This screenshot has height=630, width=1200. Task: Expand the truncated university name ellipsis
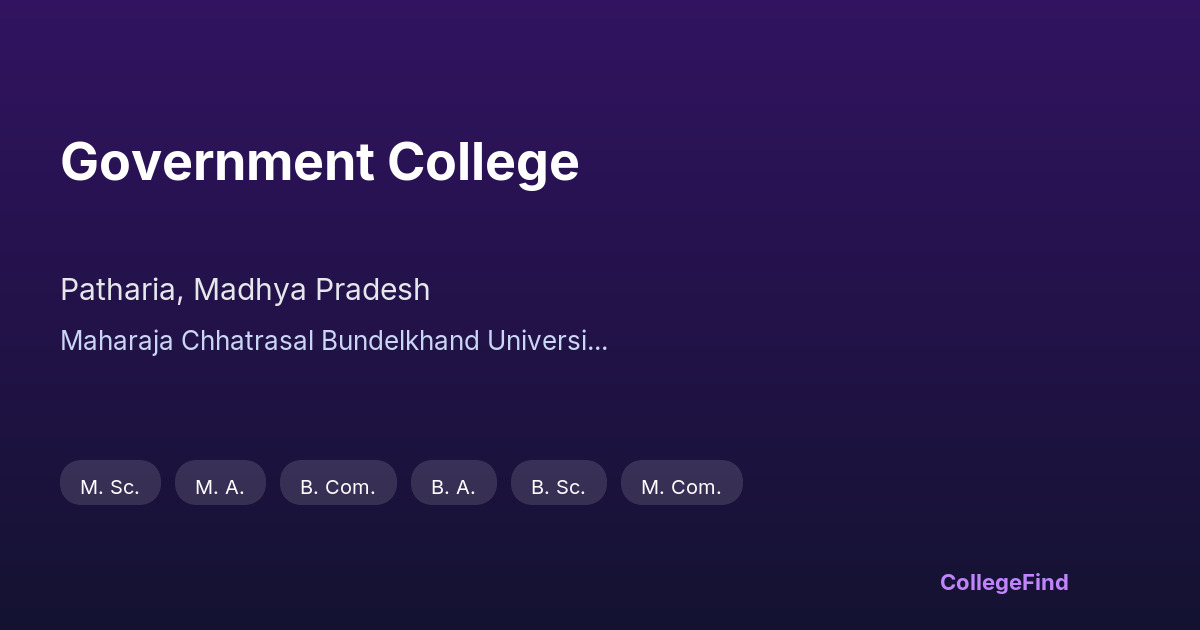(x=599, y=342)
